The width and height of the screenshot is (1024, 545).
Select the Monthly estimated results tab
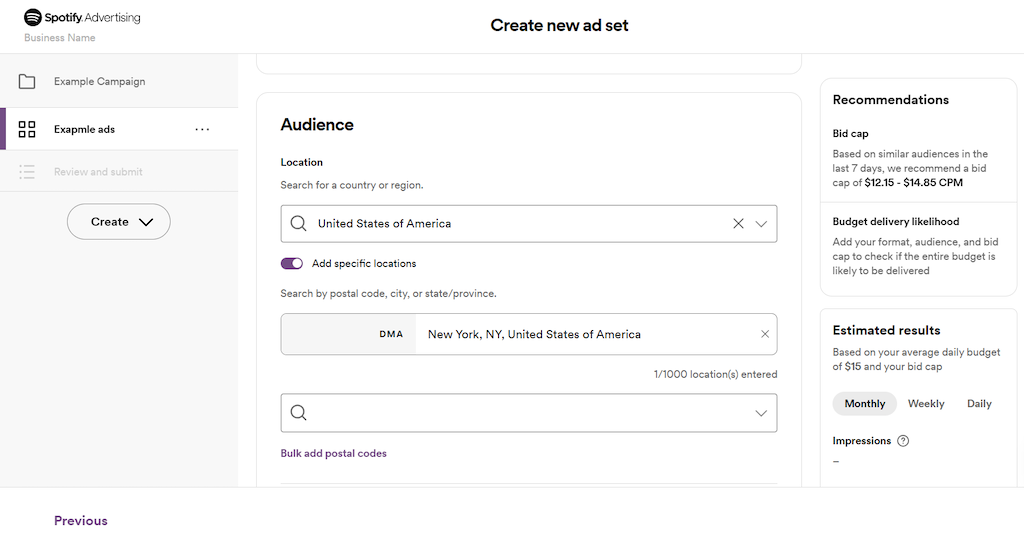click(x=865, y=403)
